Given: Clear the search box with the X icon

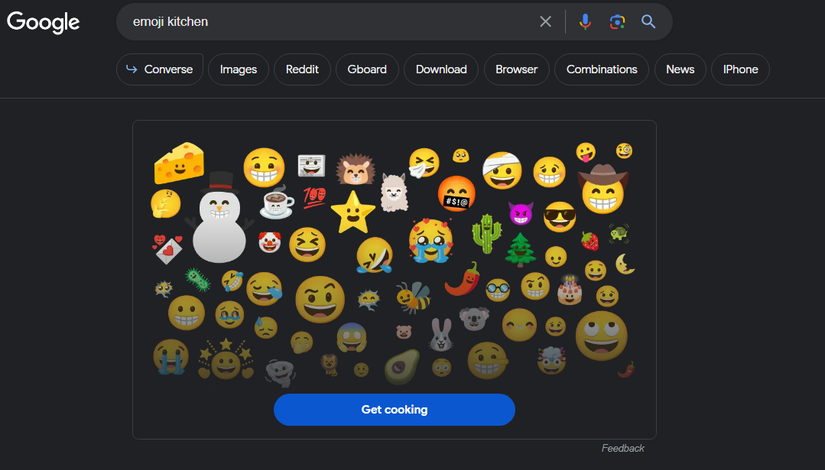Looking at the screenshot, I should pyautogui.click(x=545, y=22).
